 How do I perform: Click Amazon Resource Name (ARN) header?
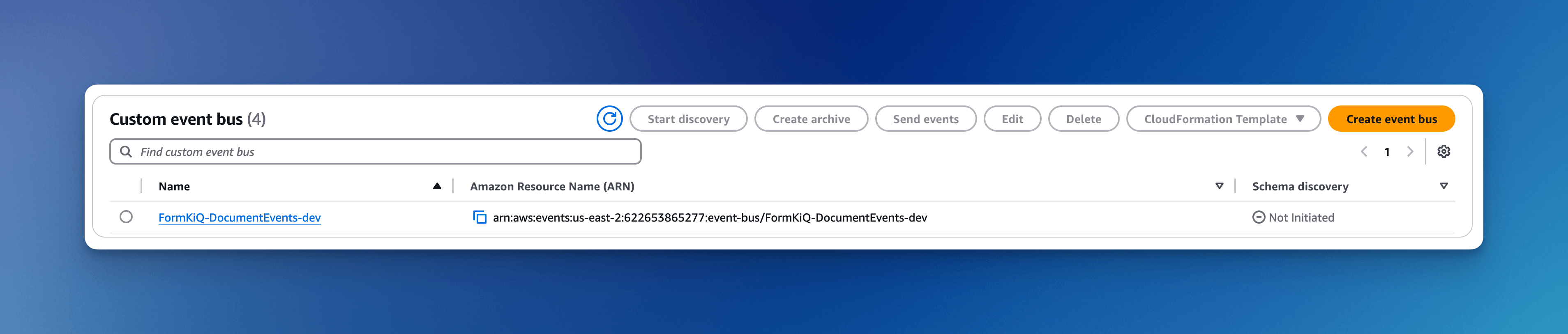[551, 186]
